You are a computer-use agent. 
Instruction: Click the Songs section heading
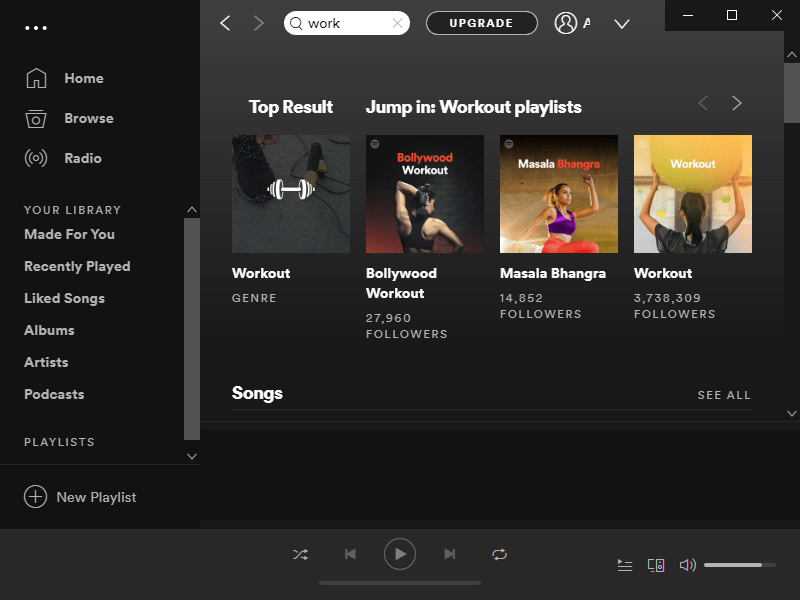tap(257, 393)
